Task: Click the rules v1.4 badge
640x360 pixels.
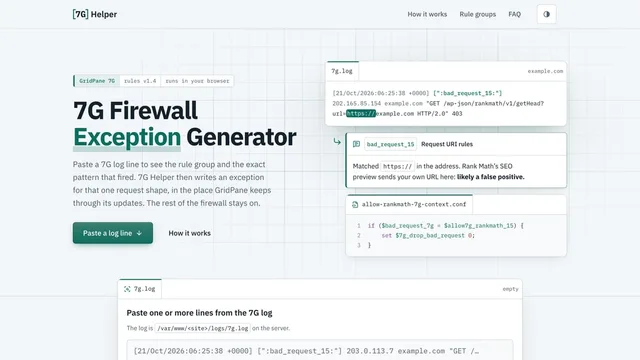Action: (140, 81)
